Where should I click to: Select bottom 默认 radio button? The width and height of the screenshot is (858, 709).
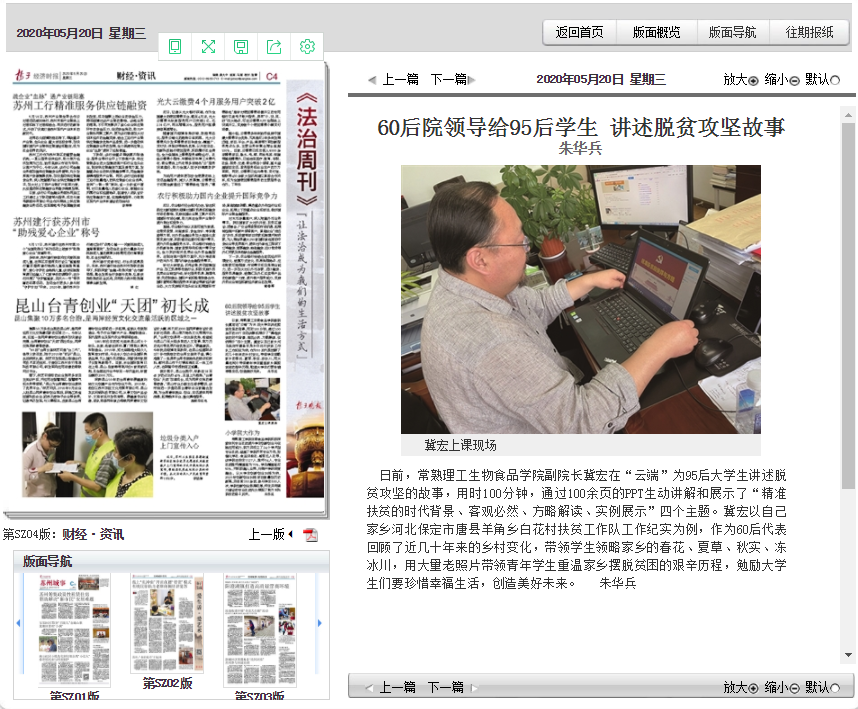[835, 688]
